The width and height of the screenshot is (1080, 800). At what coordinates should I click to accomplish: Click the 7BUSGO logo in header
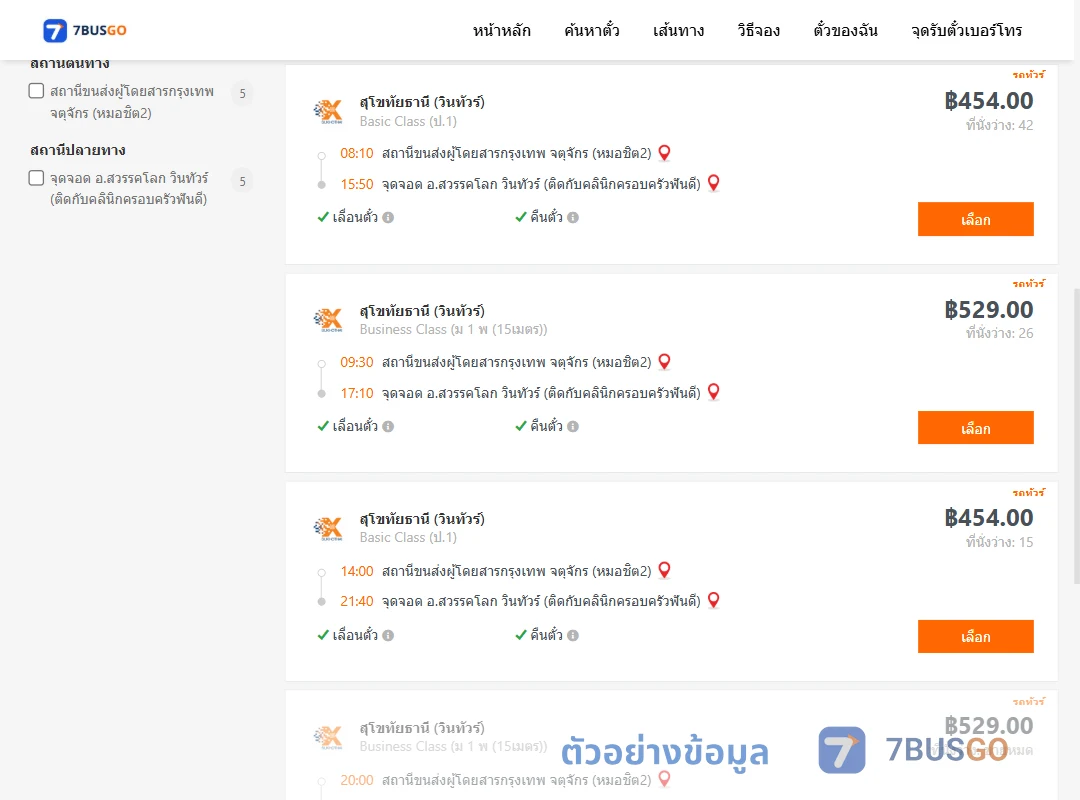[x=85, y=30]
